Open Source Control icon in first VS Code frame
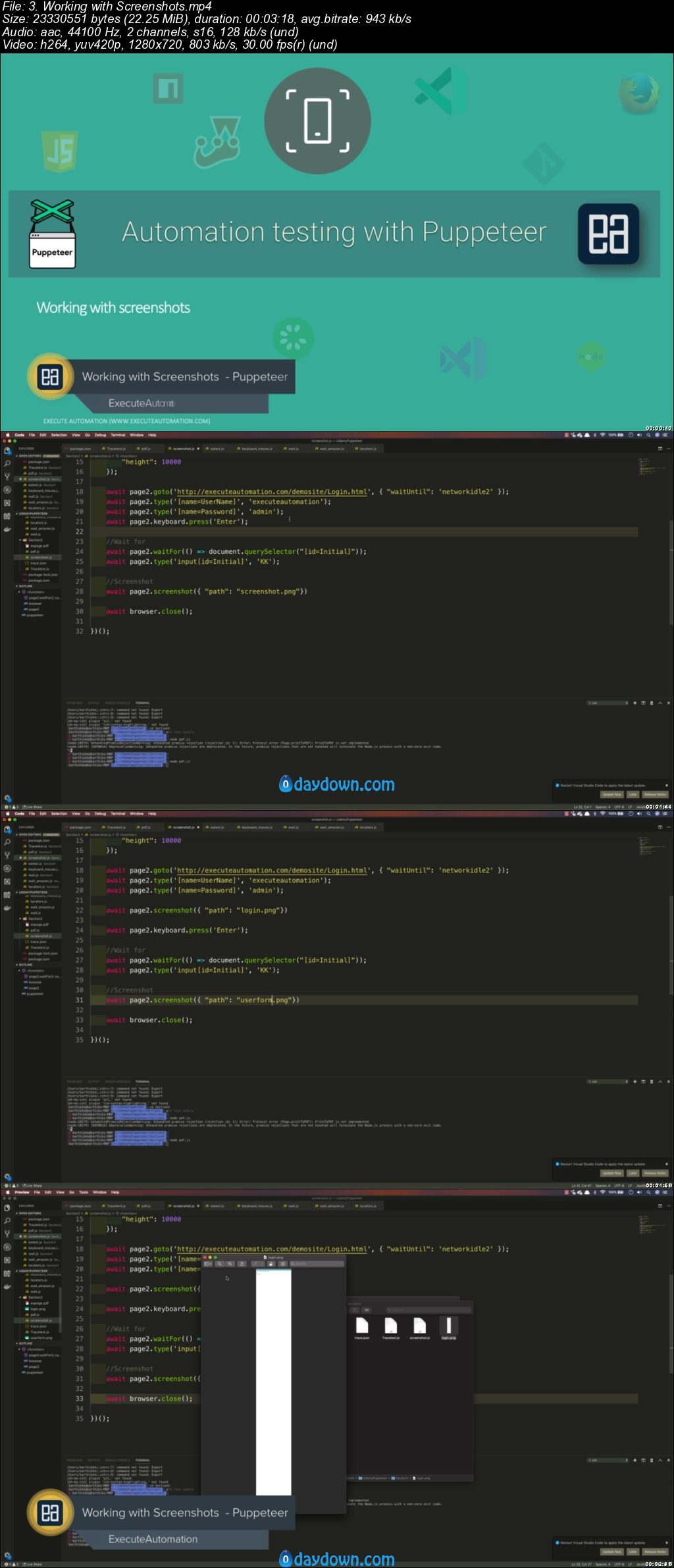The image size is (674, 1568). coord(7,476)
